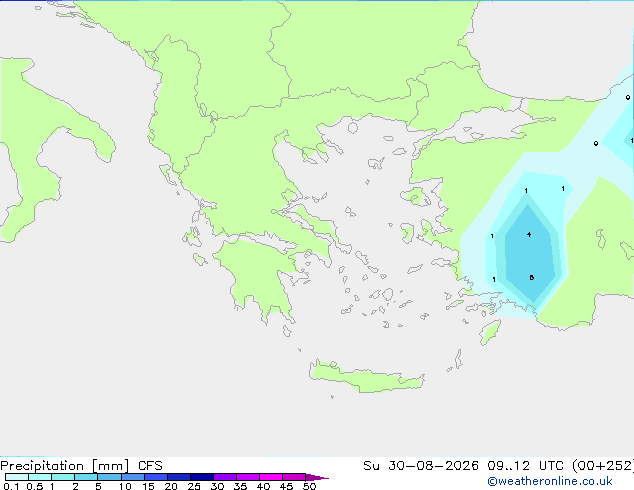Image resolution: width=634 pixels, height=490 pixels.
Task: Click the arrow tip at the legend's end
Action: (318, 477)
